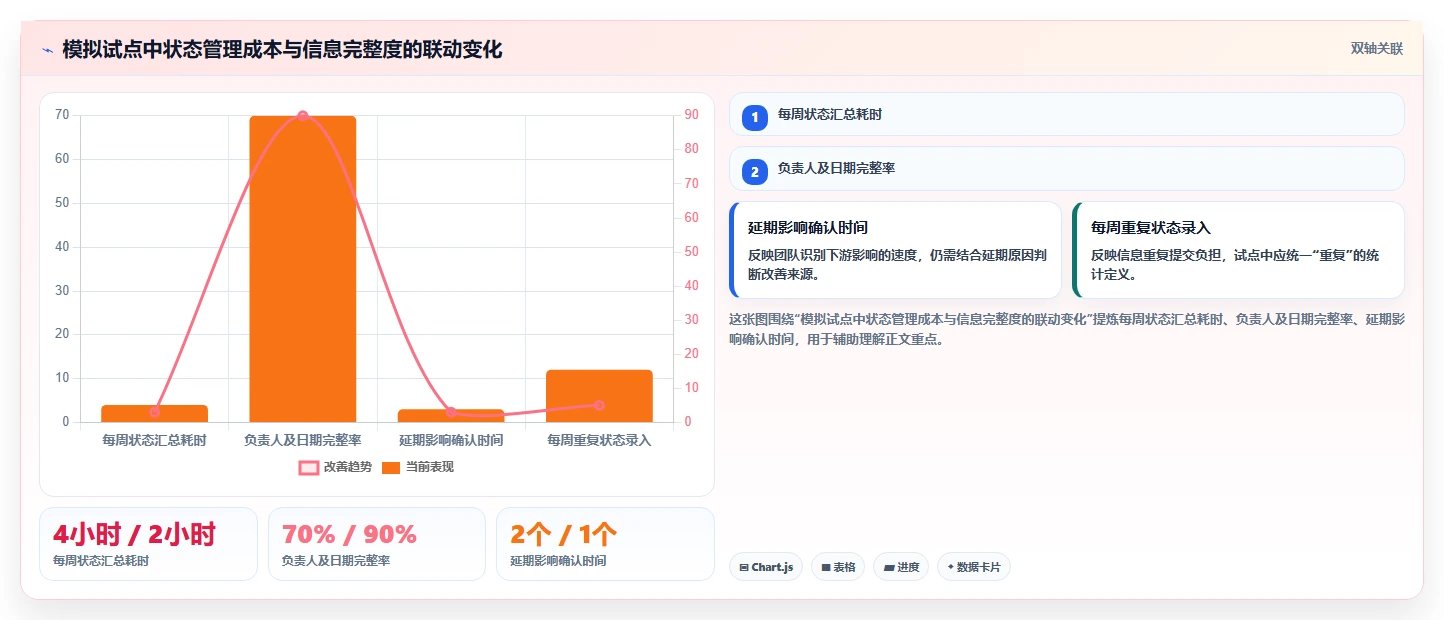Click the 延期影响确认时间 orange bar
Image resolution: width=1444 pixels, height=620 pixels.
(451, 415)
